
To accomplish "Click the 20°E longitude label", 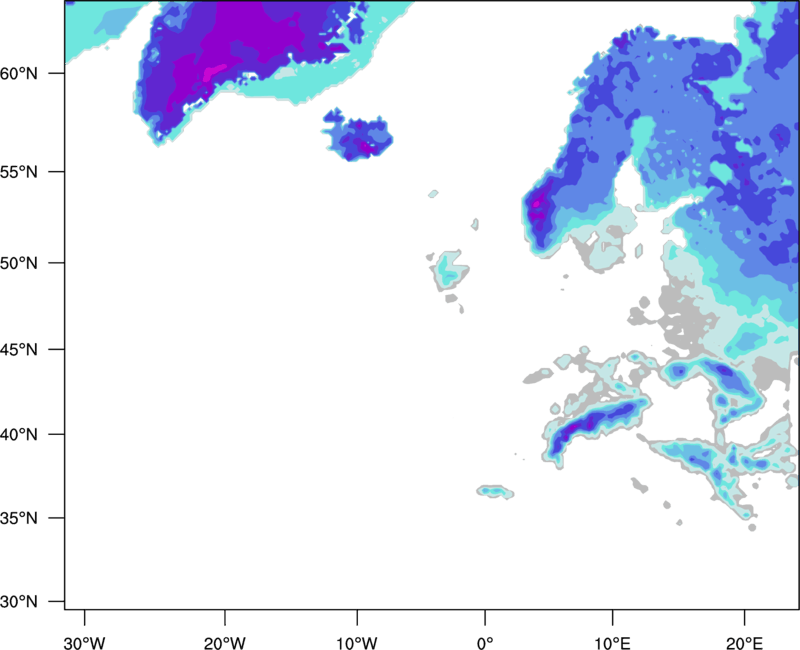I will pyautogui.click(x=744, y=643).
